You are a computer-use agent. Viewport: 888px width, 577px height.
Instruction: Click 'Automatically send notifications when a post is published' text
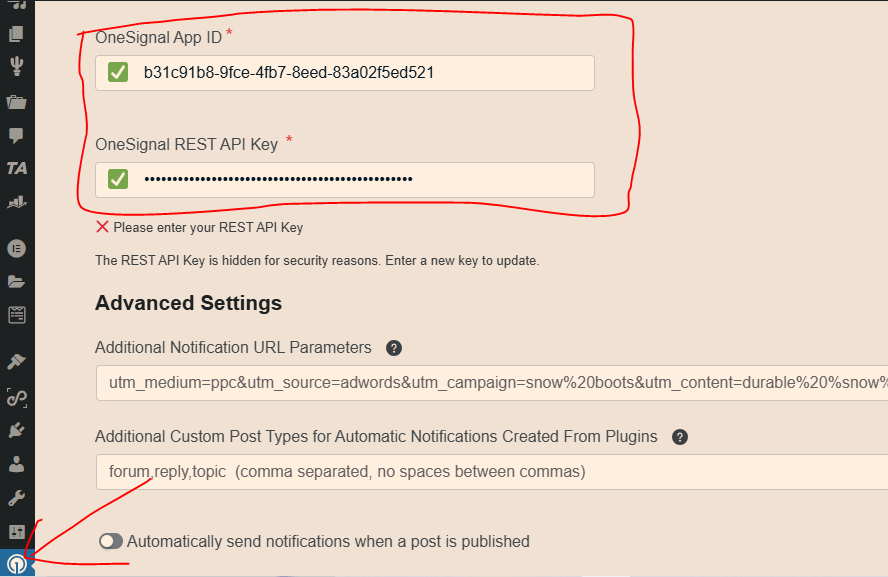point(328,541)
